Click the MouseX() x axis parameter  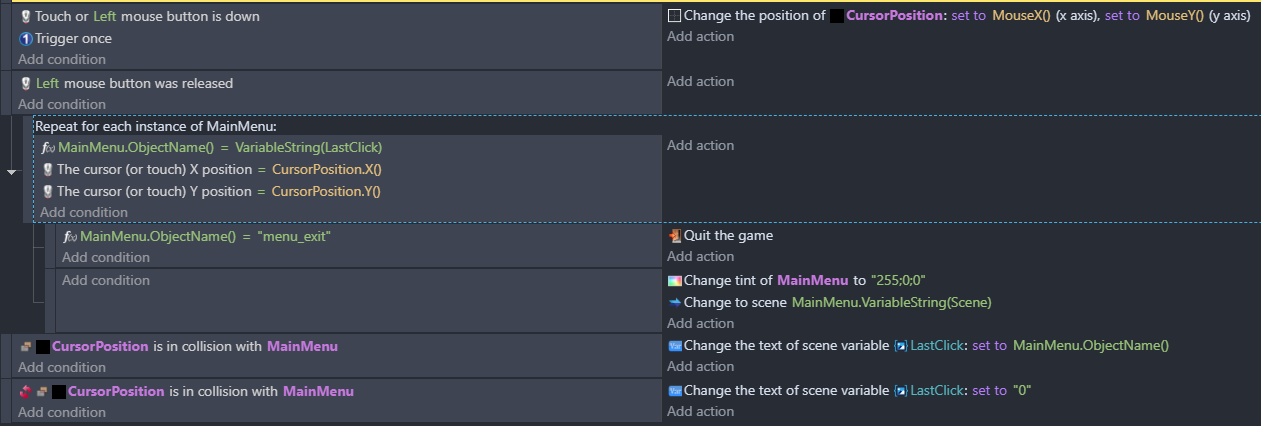click(x=1021, y=16)
